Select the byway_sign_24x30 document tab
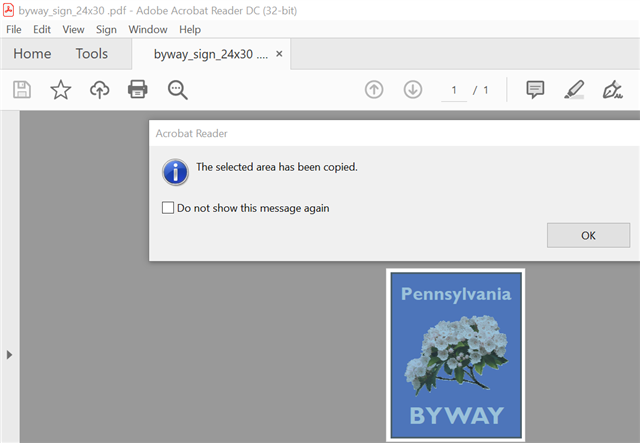Screen dimensions: 640x443 pos(211,54)
